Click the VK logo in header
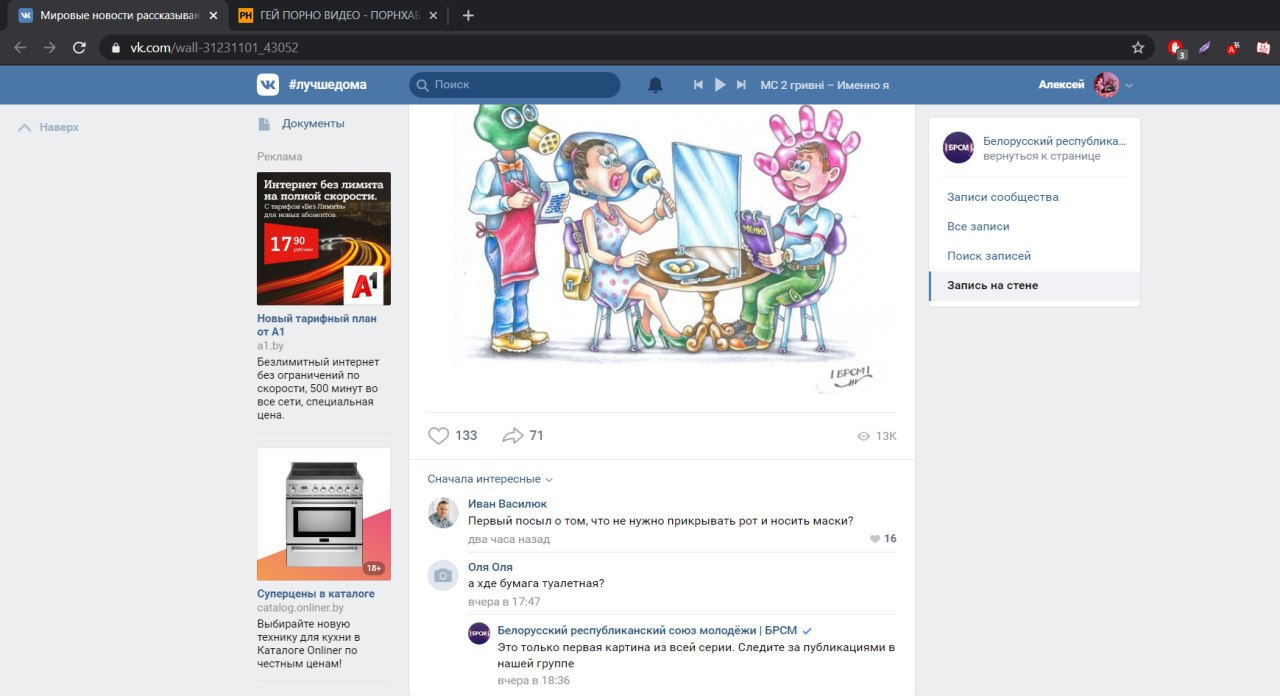The image size is (1280, 696). point(267,85)
